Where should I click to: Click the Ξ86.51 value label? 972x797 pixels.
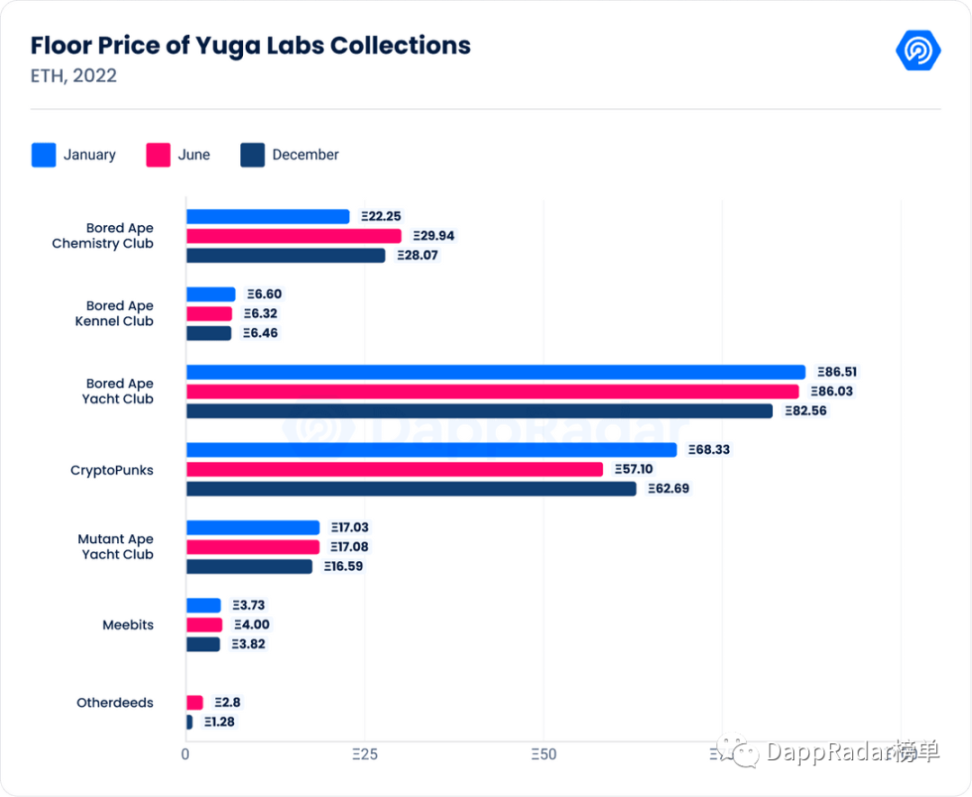(x=837, y=372)
